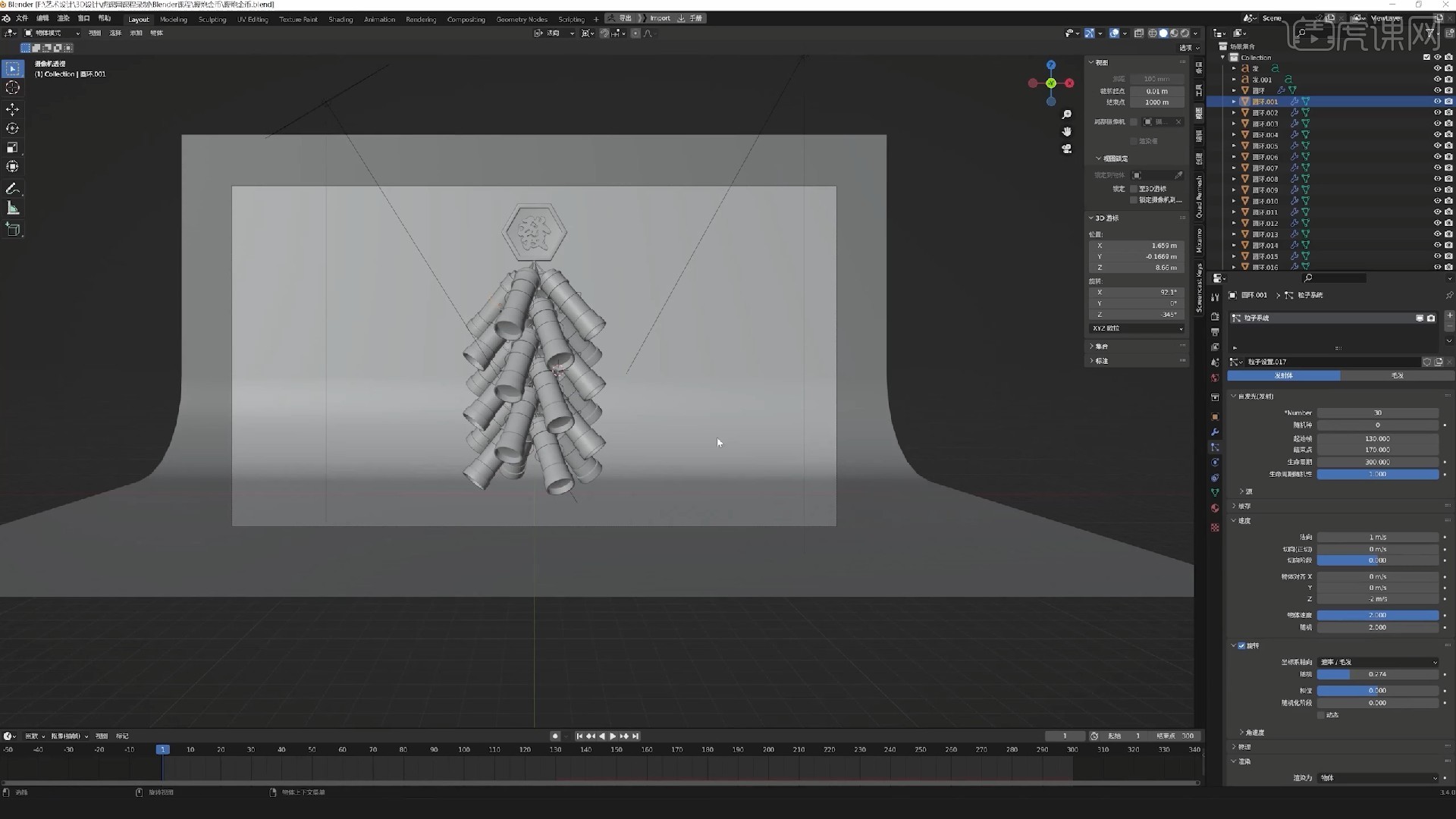Open the Shading workspace tab
The image size is (1456, 819).
(x=340, y=19)
